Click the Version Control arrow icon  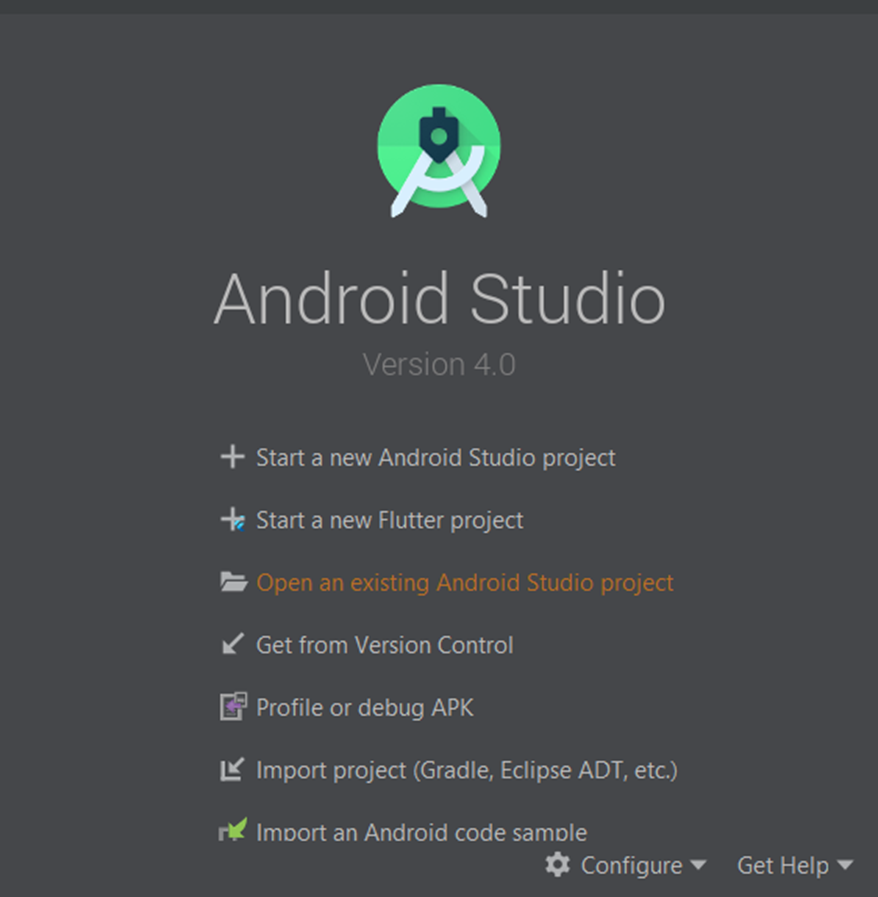tap(232, 644)
